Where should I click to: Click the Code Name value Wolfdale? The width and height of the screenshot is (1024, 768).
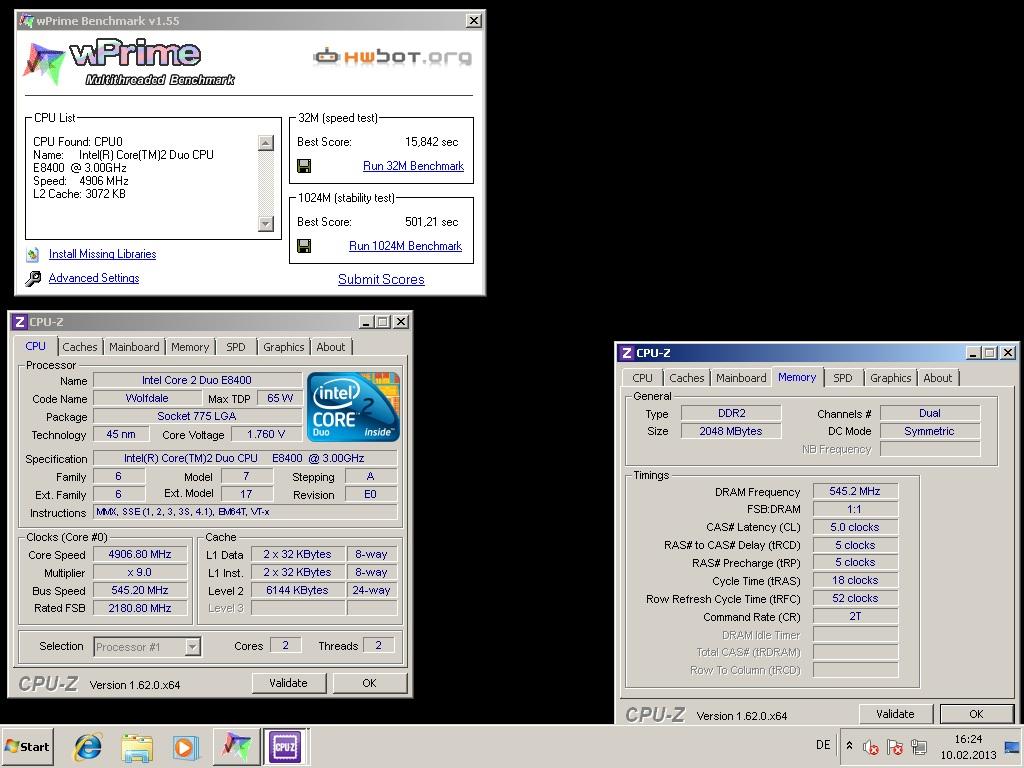click(147, 398)
